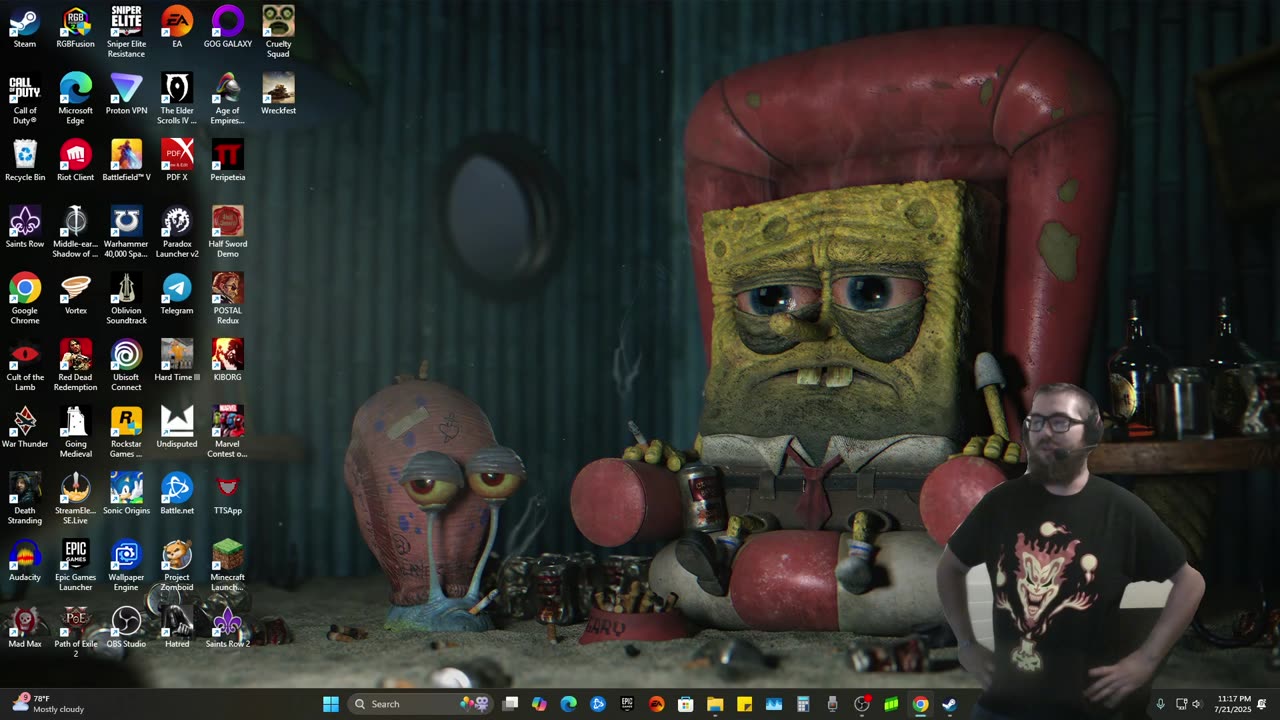Select the OBS Studio desktop shortcut
The image size is (1280, 720).
click(126, 628)
